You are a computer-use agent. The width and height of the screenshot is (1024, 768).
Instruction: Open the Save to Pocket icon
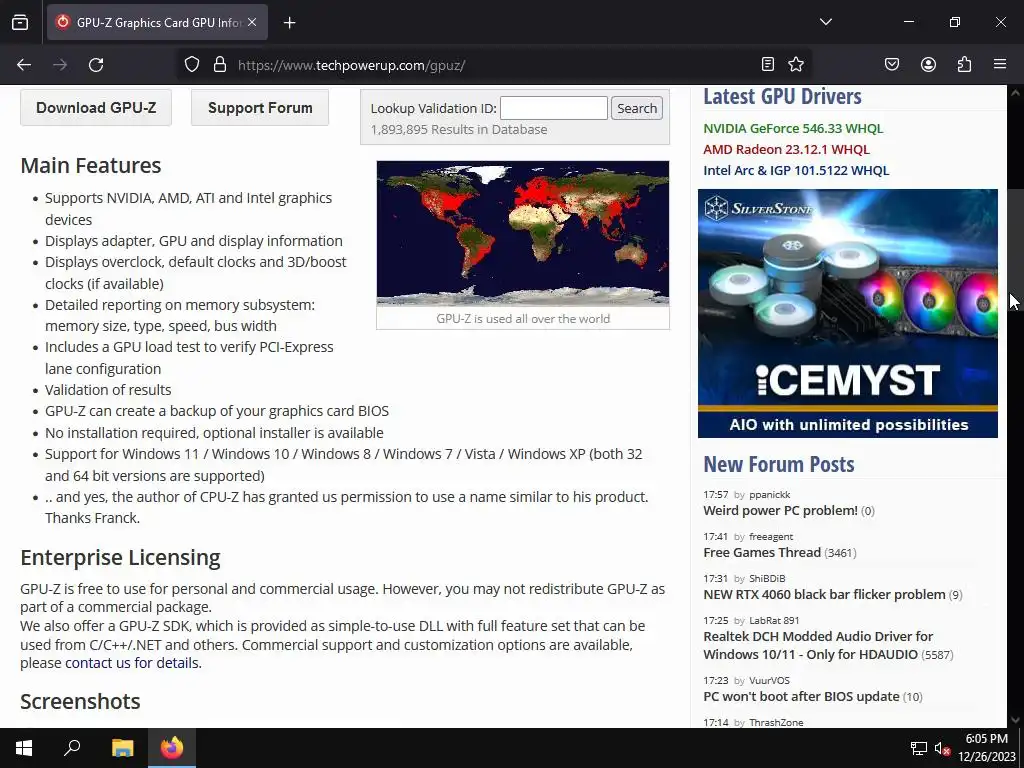coord(891,64)
